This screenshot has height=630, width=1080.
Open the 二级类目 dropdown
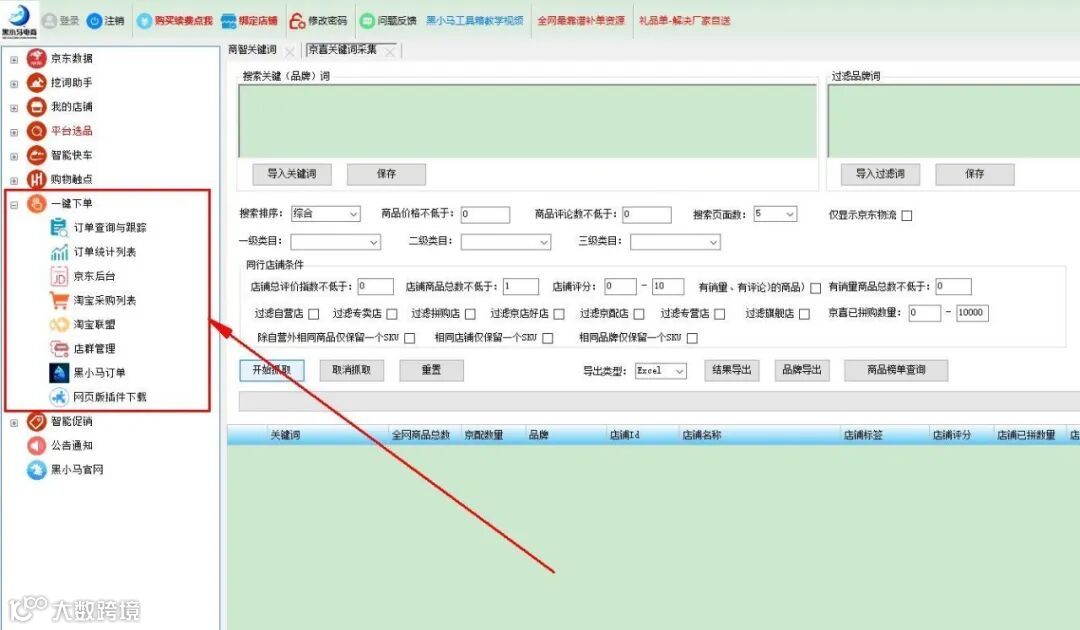(506, 242)
